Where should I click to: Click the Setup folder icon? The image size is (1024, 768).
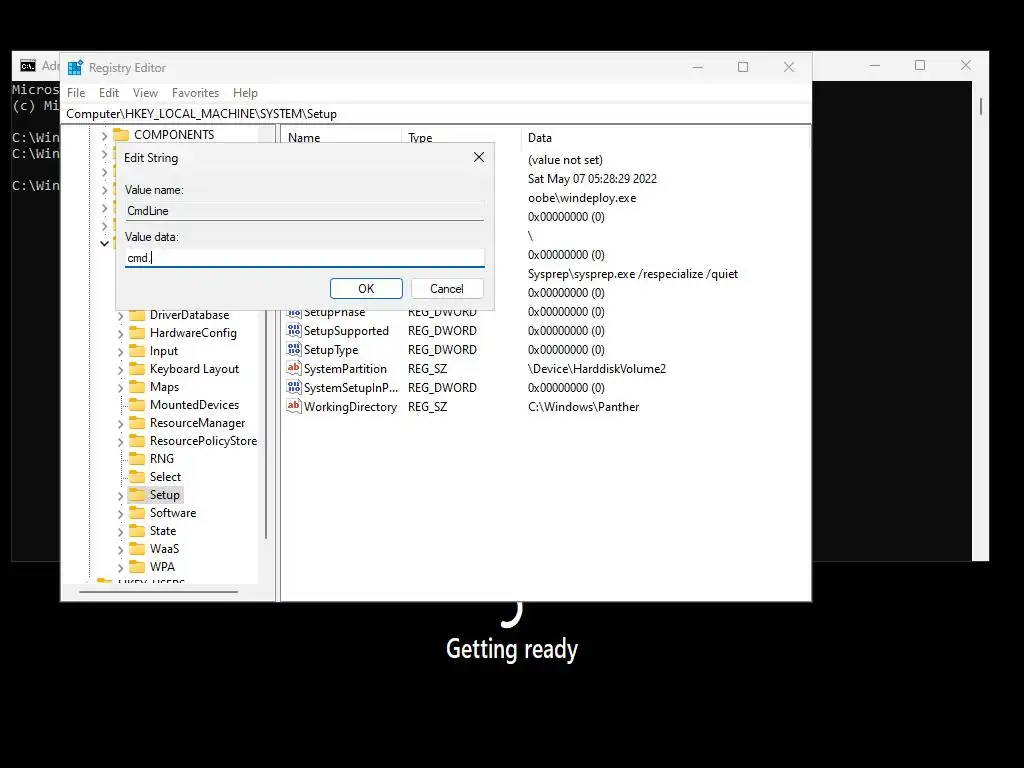(136, 494)
